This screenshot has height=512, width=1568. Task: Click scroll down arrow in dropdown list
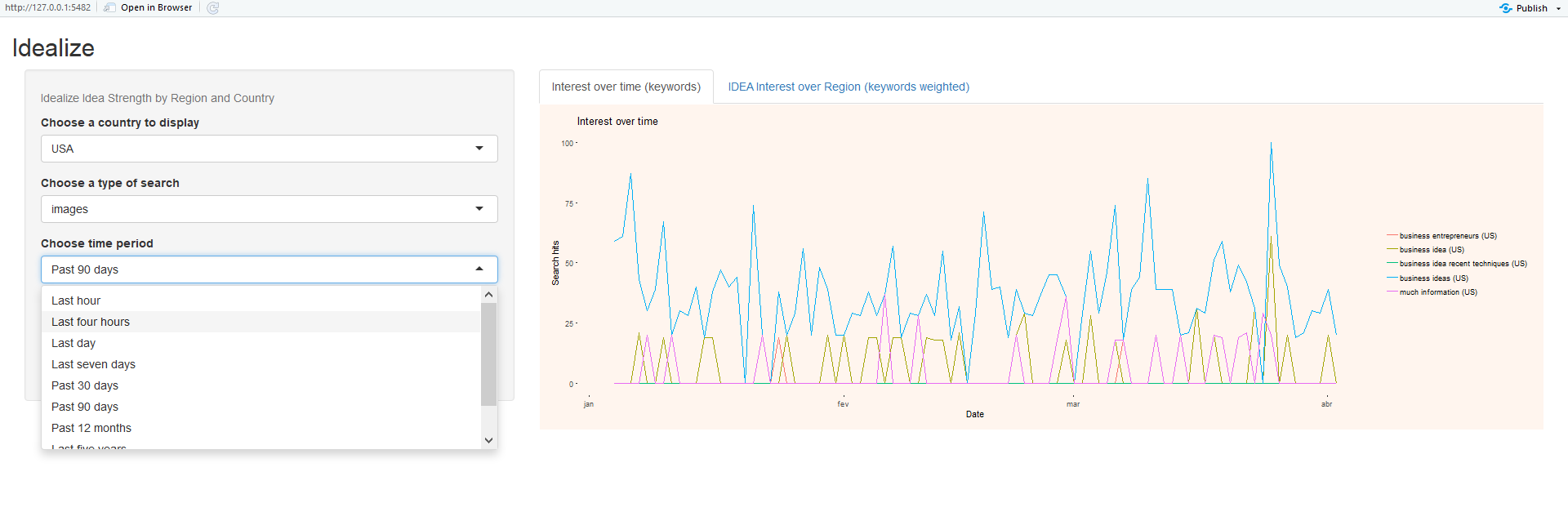pos(488,440)
